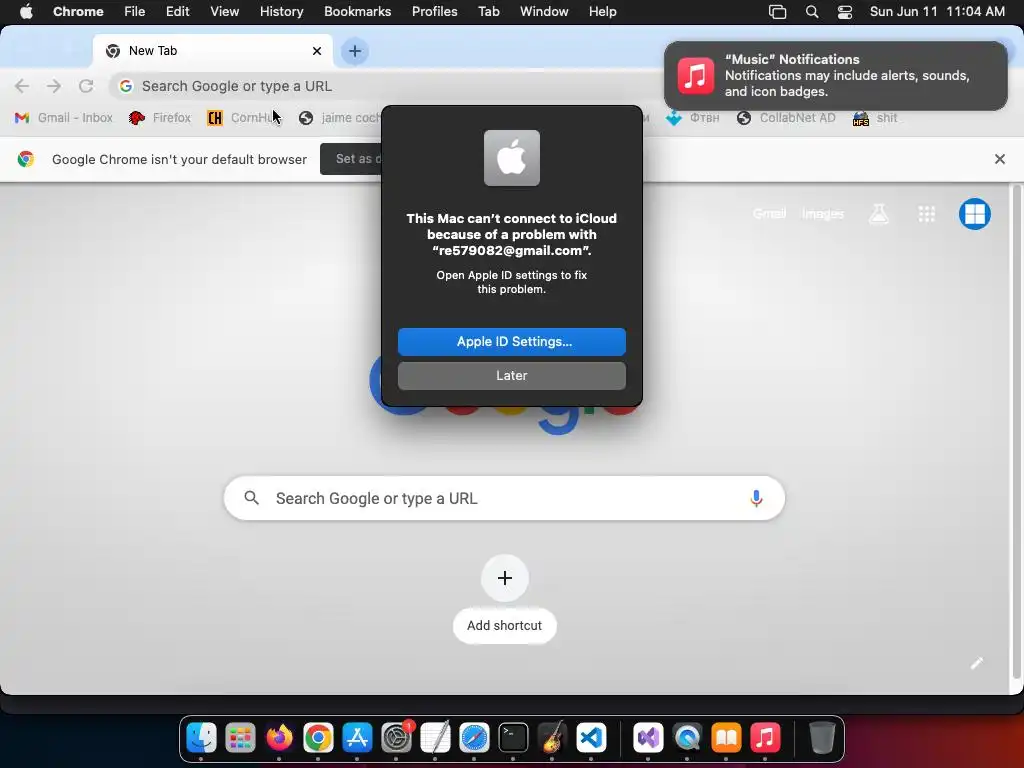Dismiss the default browser infobar
The width and height of the screenshot is (1024, 768).
[x=999, y=159]
